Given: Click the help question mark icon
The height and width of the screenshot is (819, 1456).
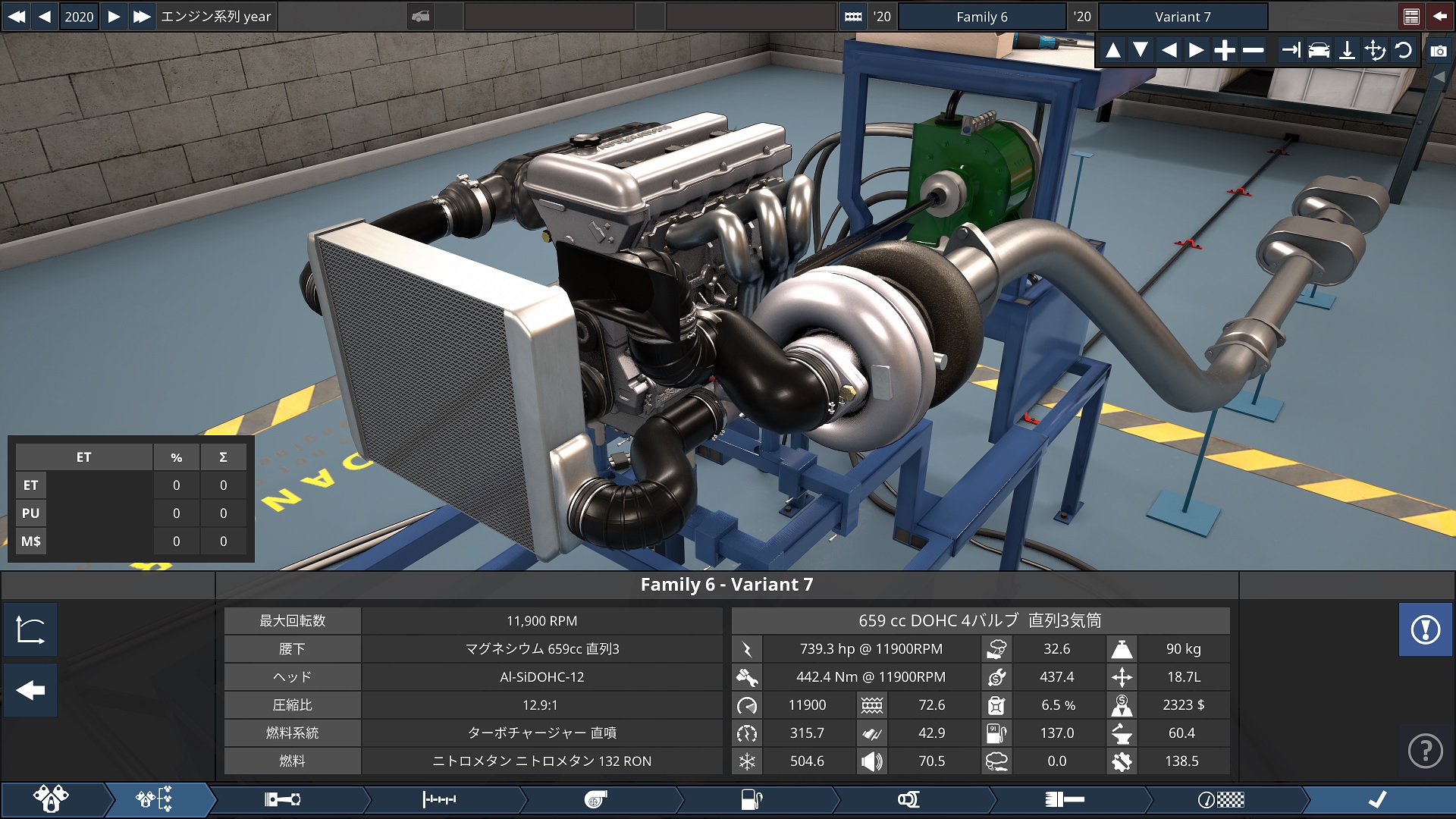Looking at the screenshot, I should click(x=1425, y=751).
